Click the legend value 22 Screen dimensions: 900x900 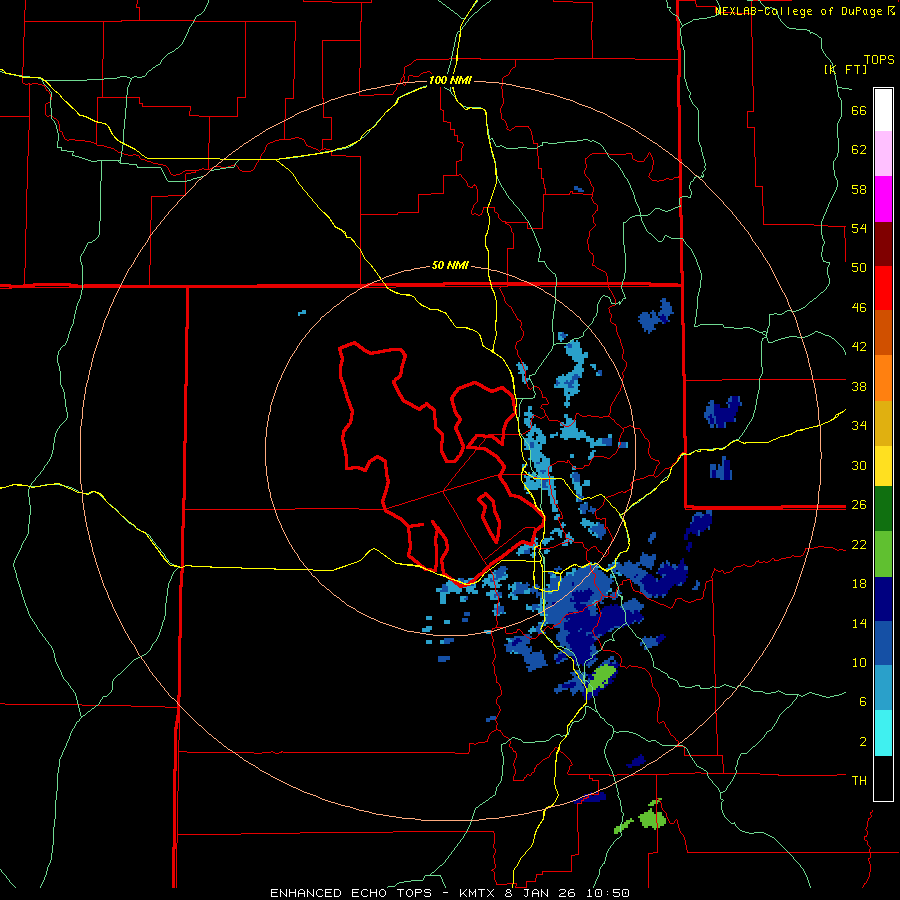coord(859,544)
